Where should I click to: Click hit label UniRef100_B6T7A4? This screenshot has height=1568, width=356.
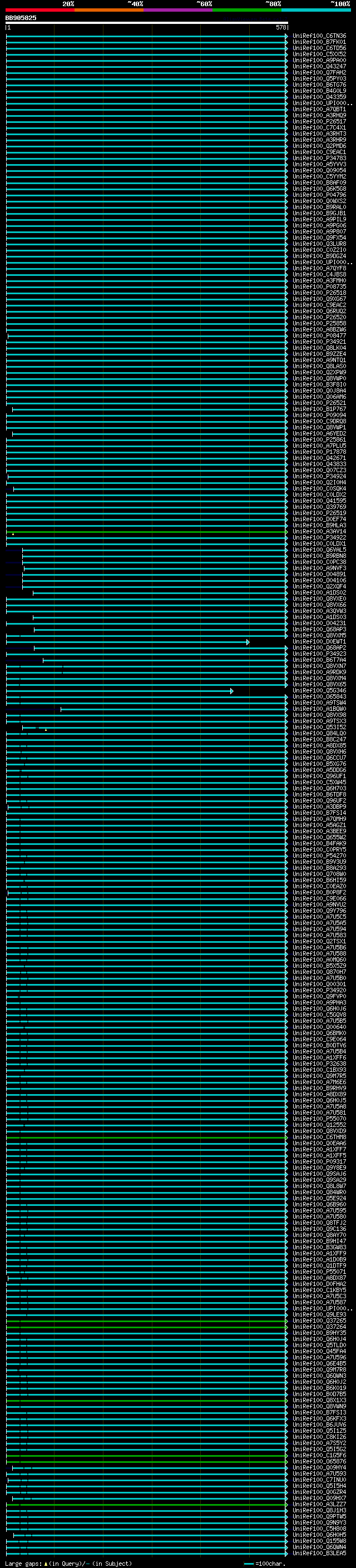click(319, 660)
